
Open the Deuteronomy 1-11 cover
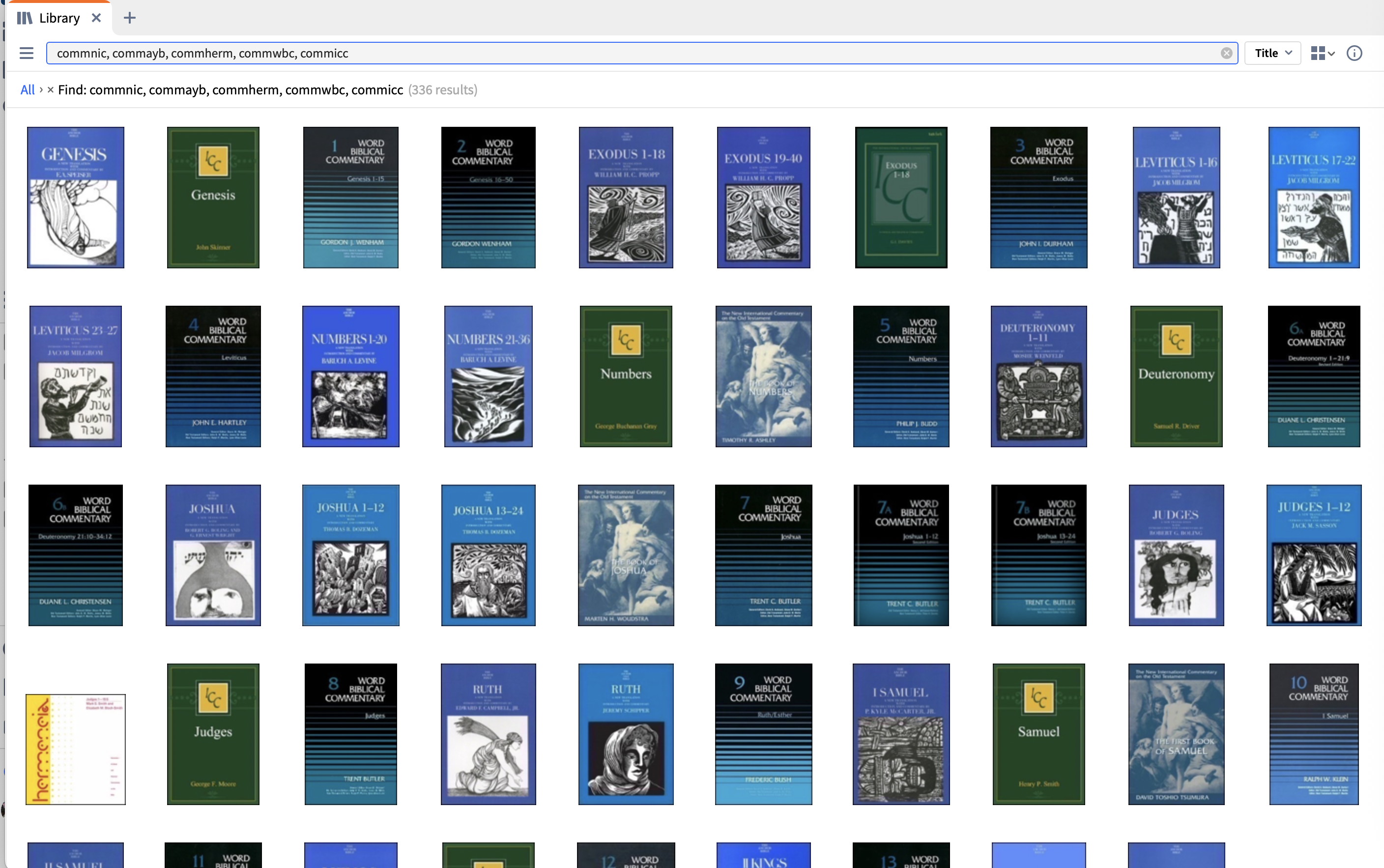pos(1039,376)
